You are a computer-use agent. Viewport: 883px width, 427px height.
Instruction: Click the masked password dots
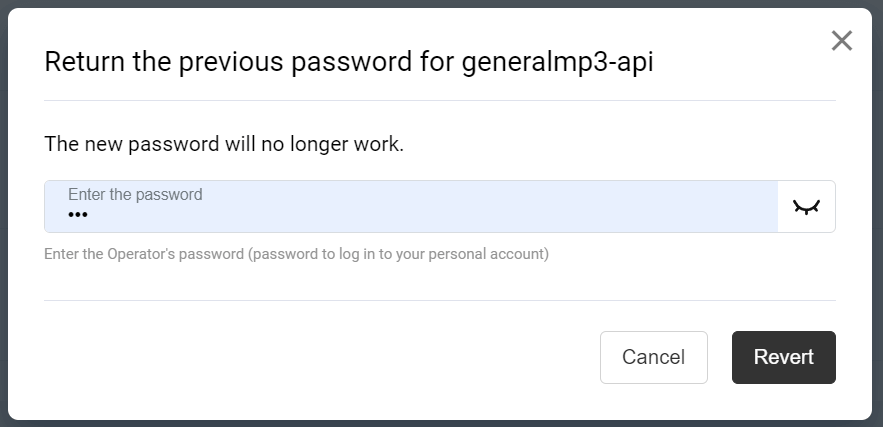pyautogui.click(x=78, y=215)
